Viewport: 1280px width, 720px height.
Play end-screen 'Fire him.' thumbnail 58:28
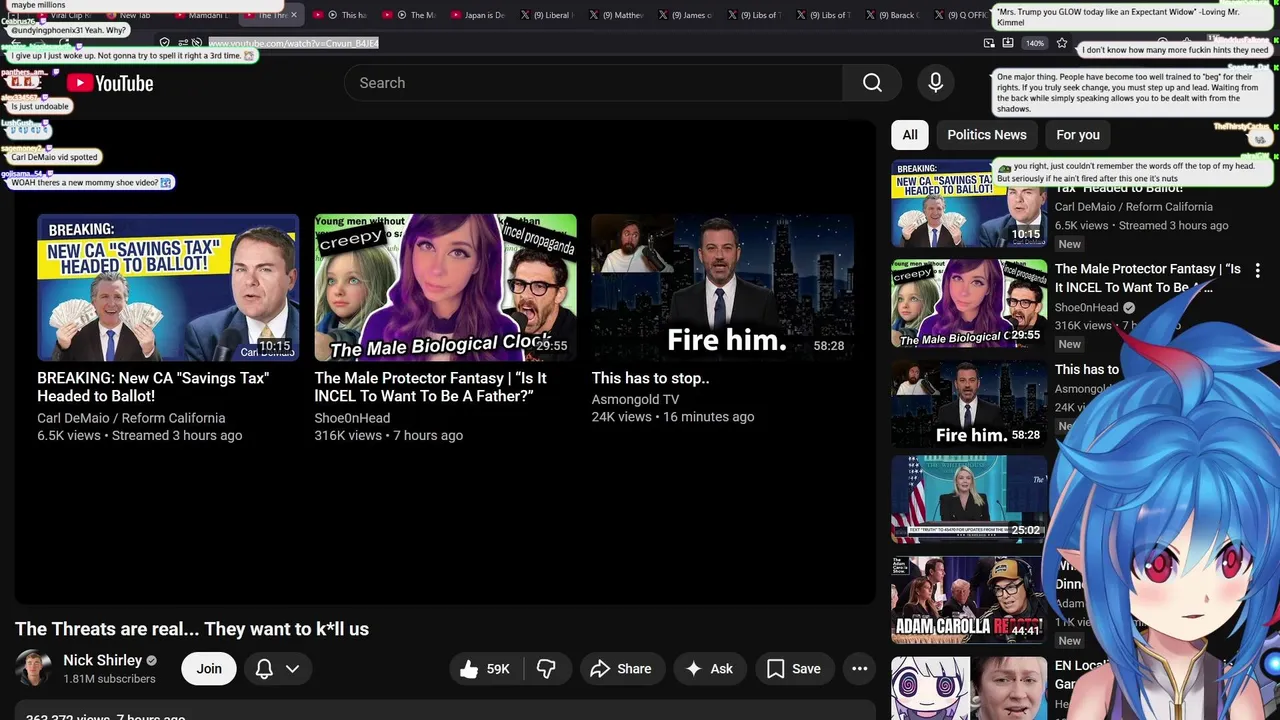point(722,287)
